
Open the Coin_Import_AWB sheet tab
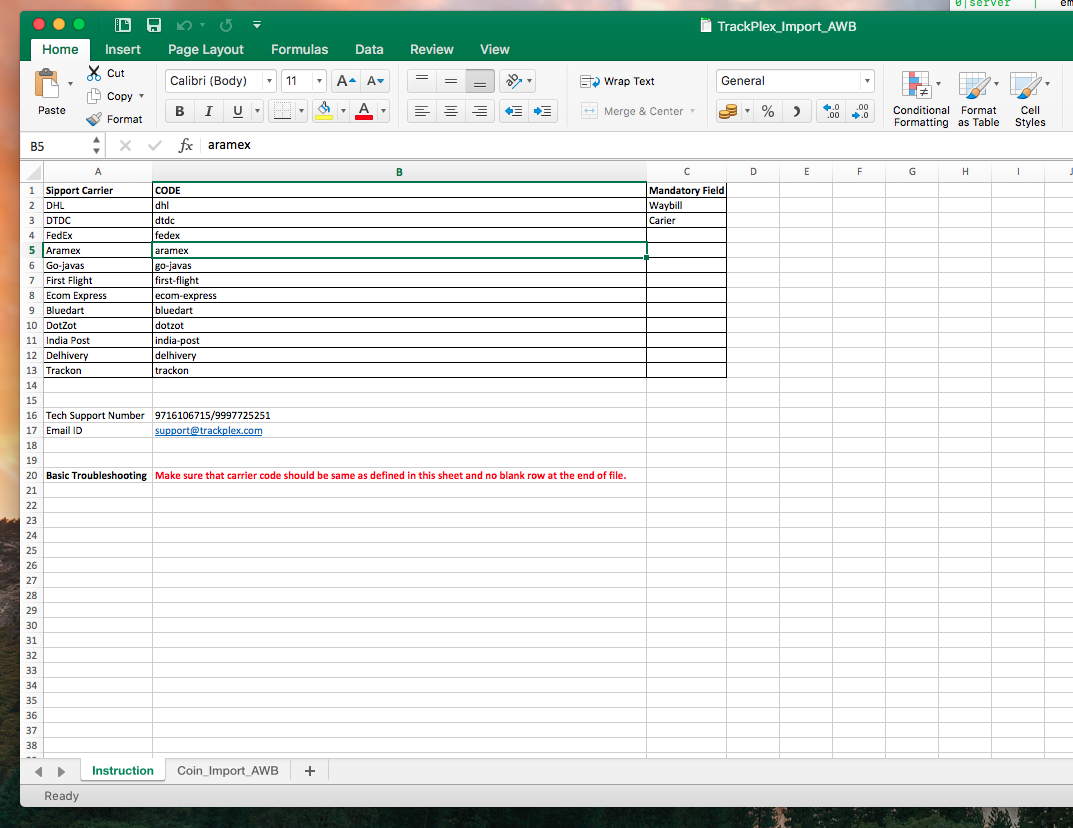227,771
